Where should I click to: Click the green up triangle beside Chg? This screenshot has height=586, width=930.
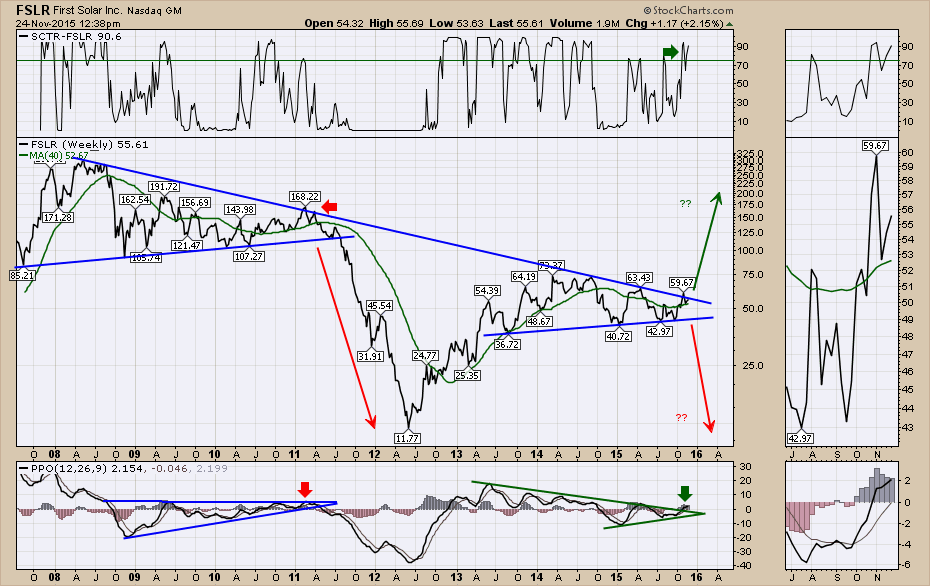point(730,24)
